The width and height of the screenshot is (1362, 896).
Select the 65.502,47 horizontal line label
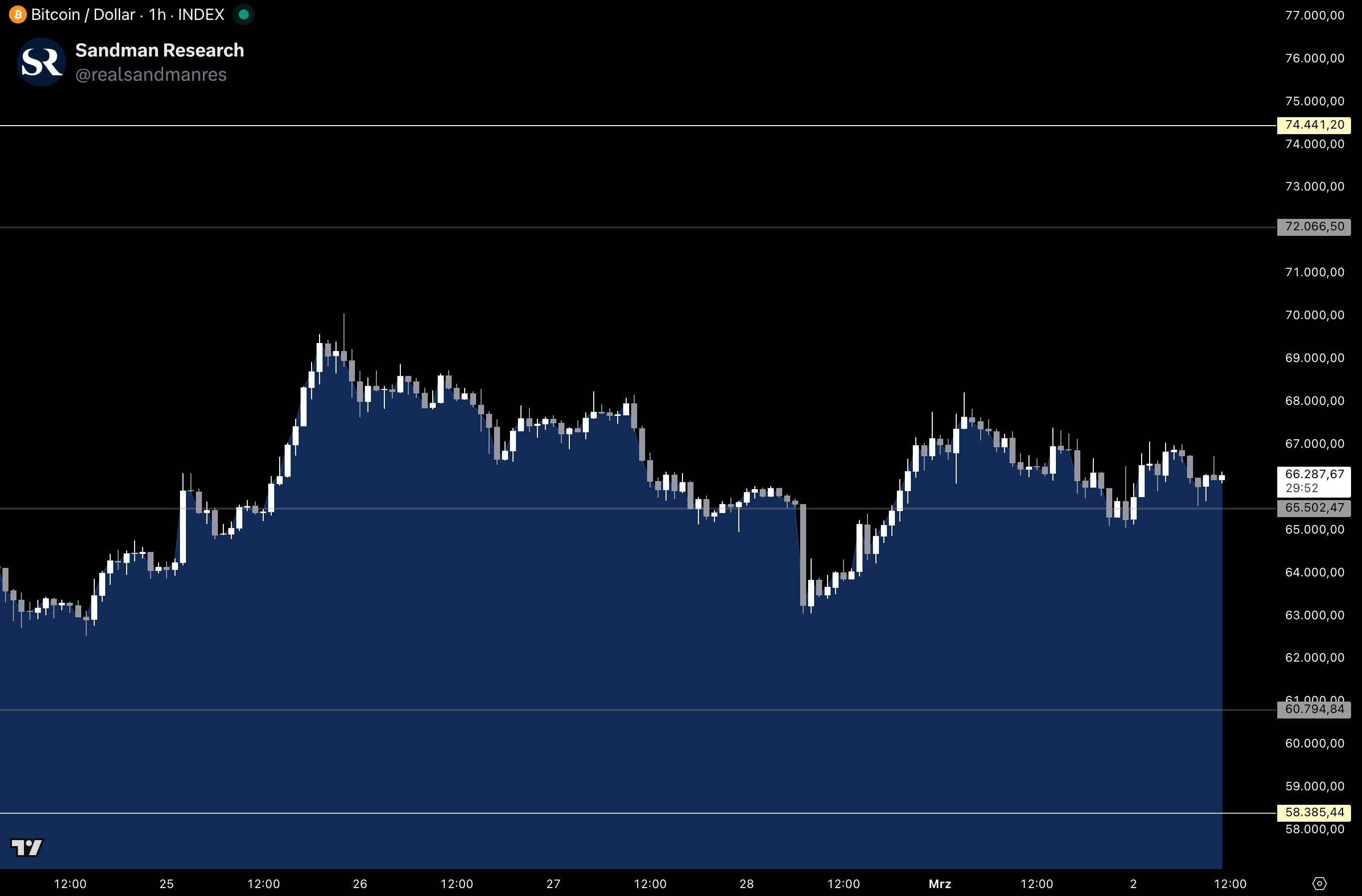(x=1314, y=508)
